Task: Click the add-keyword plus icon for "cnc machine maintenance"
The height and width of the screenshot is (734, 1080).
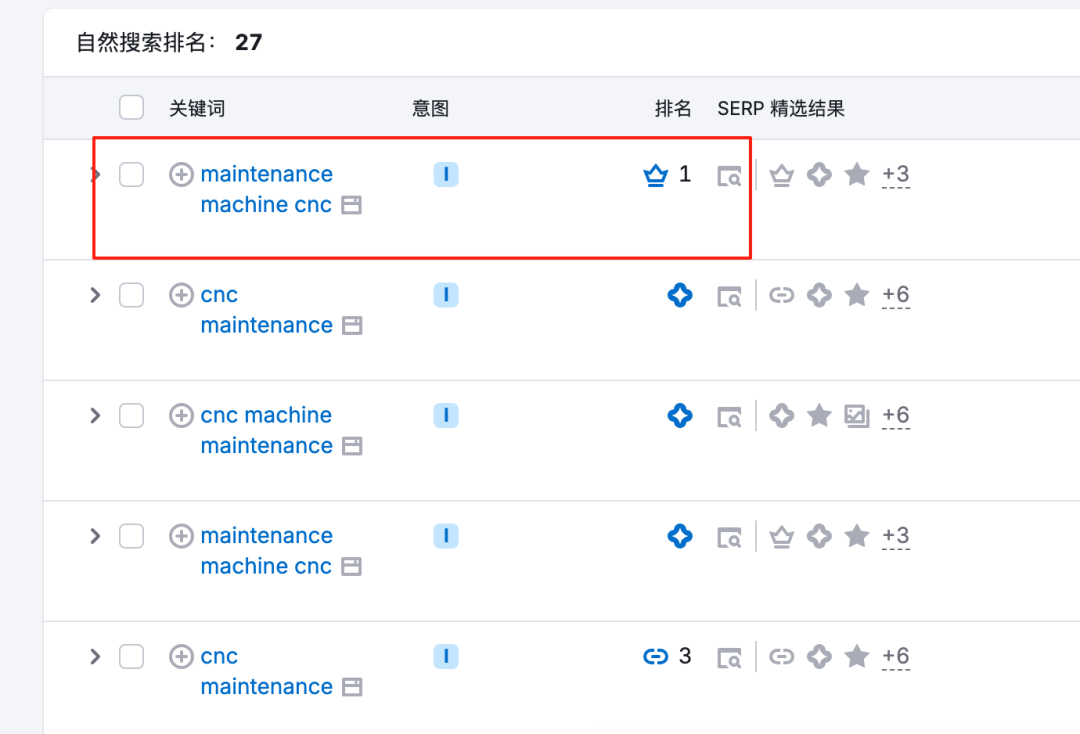Action: click(181, 415)
